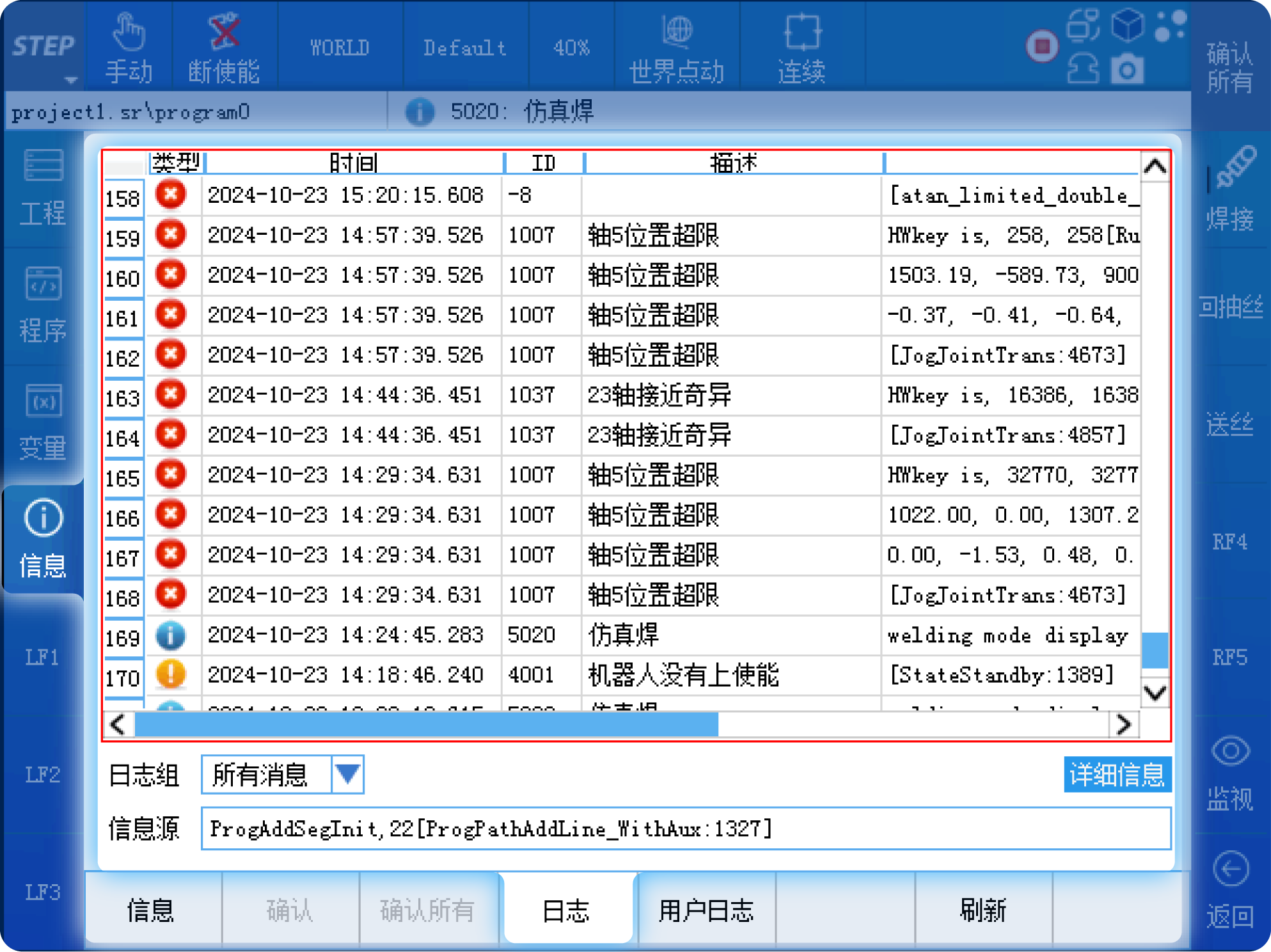Click the project1.sr\program0 path
1271x952 pixels.
click(x=130, y=113)
